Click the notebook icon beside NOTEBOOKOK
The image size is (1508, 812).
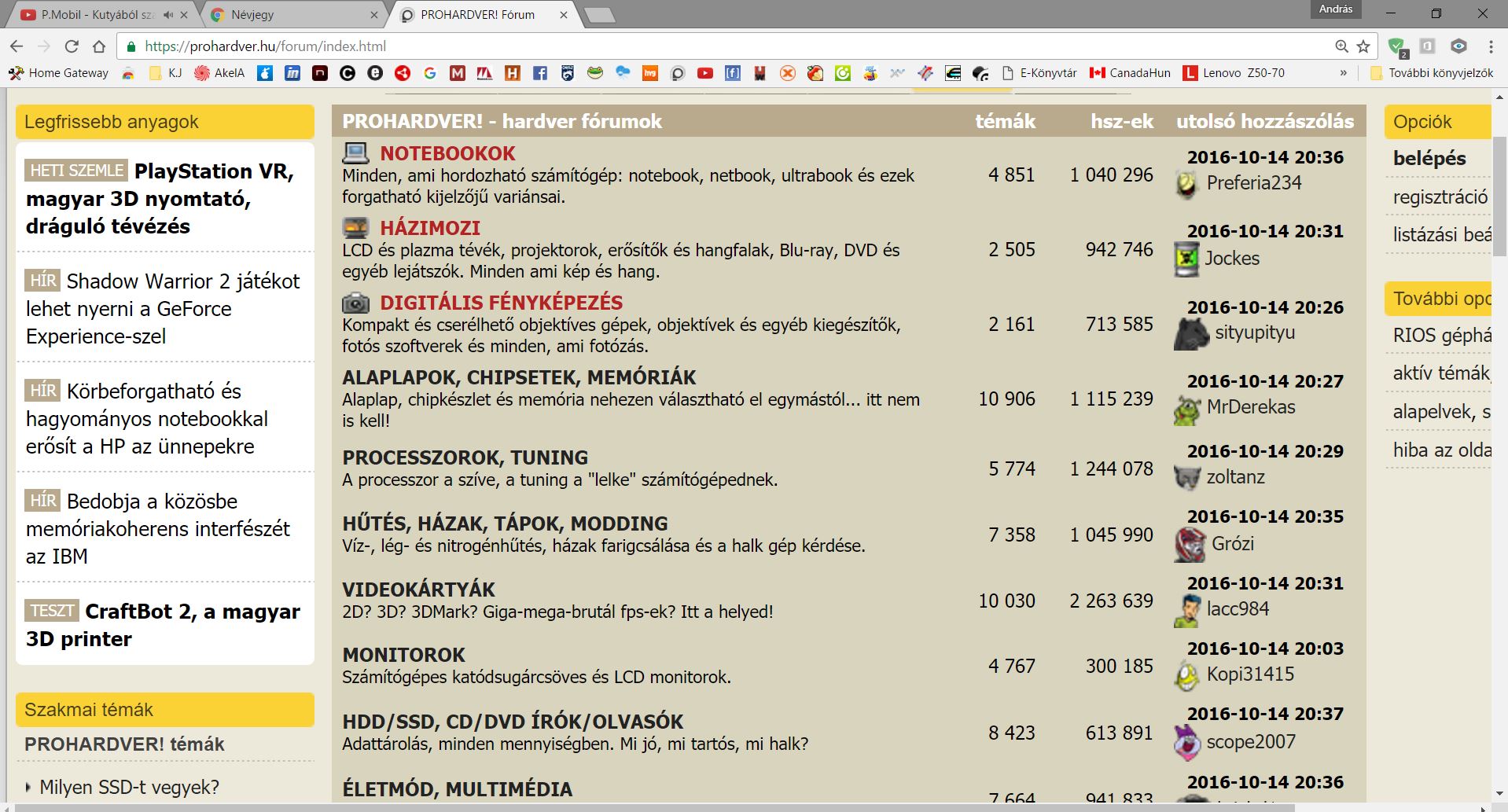click(x=355, y=152)
